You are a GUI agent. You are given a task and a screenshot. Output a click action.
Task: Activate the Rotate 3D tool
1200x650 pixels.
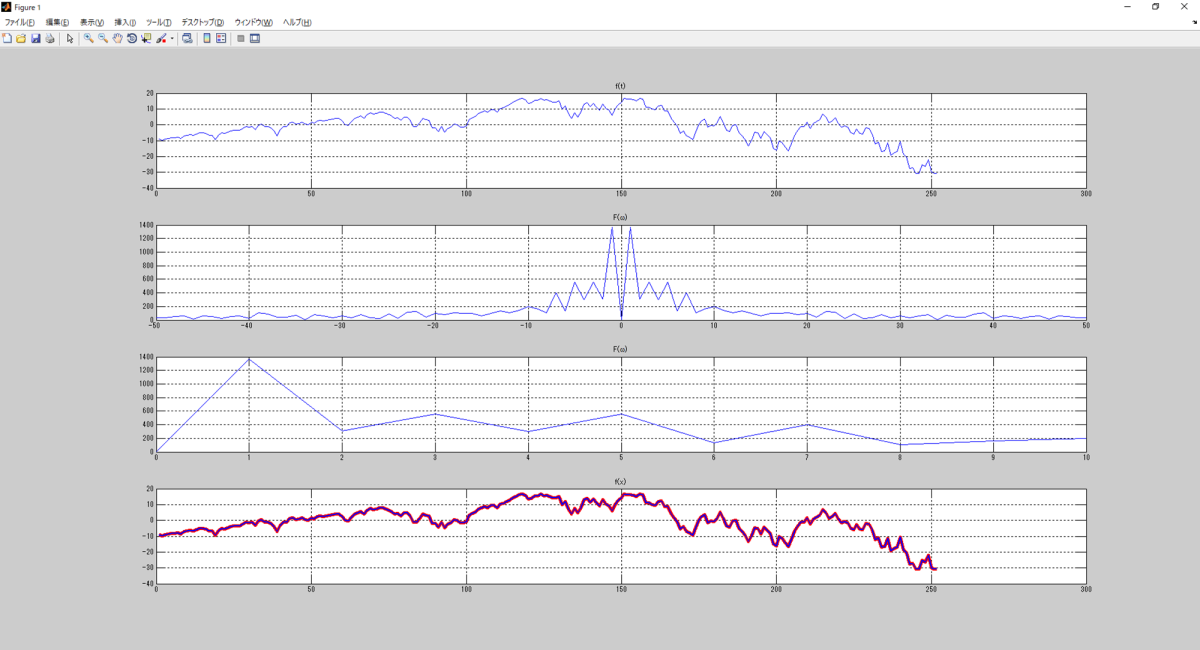(x=131, y=38)
